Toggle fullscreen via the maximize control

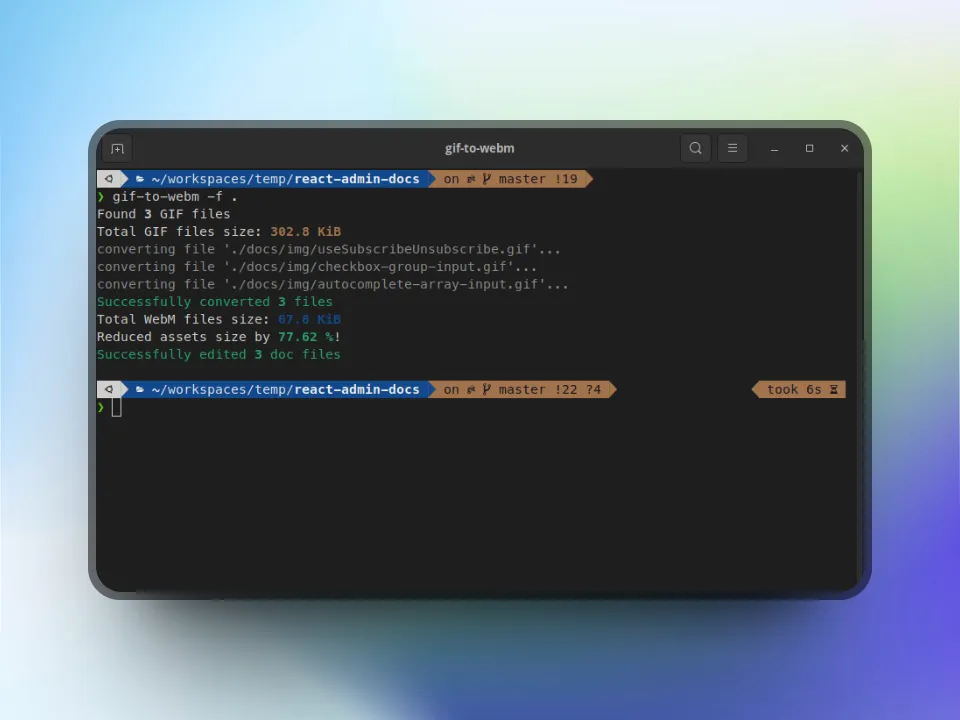click(x=809, y=148)
